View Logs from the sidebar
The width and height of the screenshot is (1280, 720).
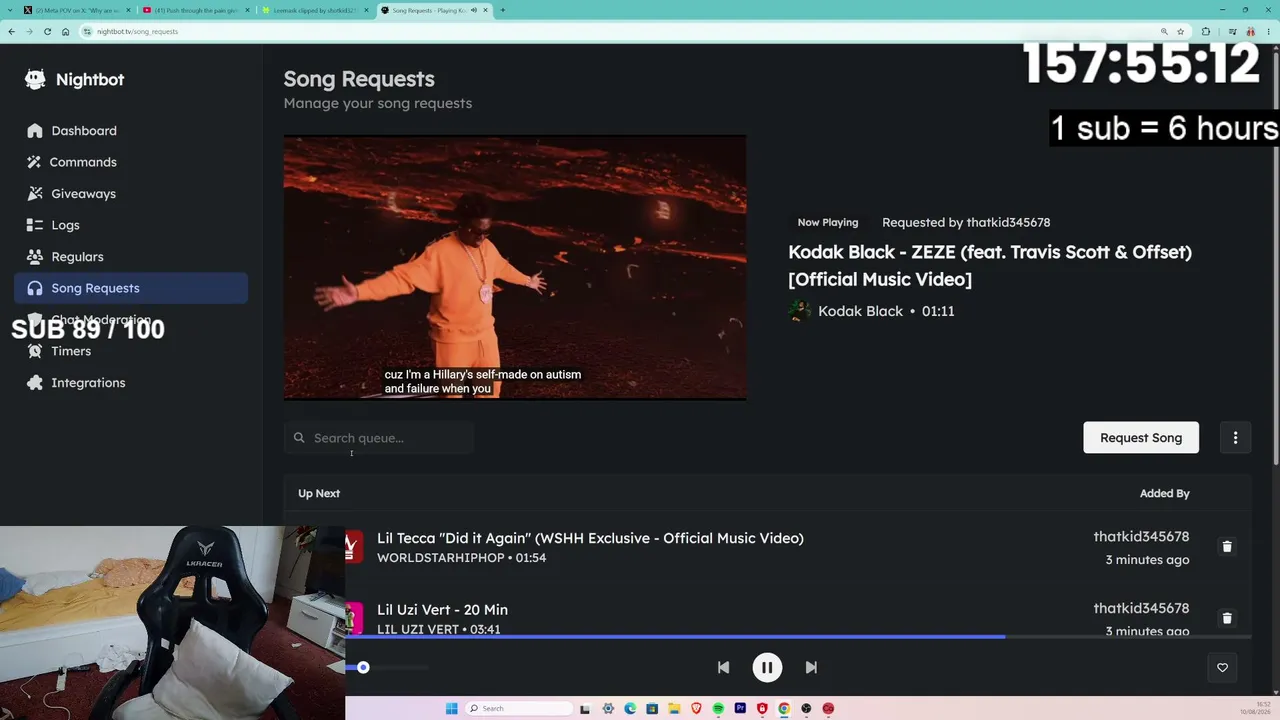click(131, 225)
